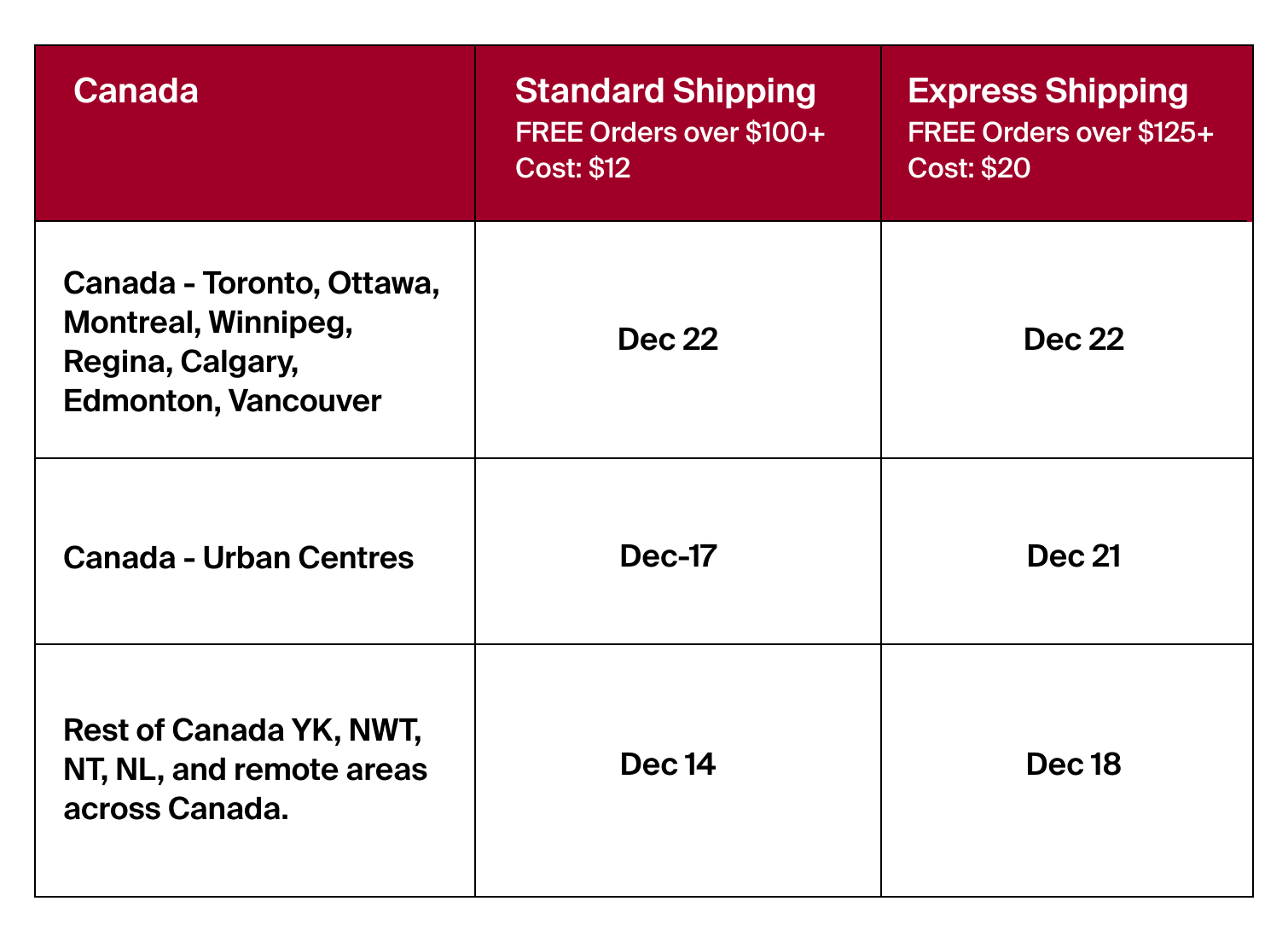Image resolution: width=1288 pixels, height=942 pixels.
Task: Click Dec 22 standard shipping date for major cities
Action: click(x=668, y=339)
